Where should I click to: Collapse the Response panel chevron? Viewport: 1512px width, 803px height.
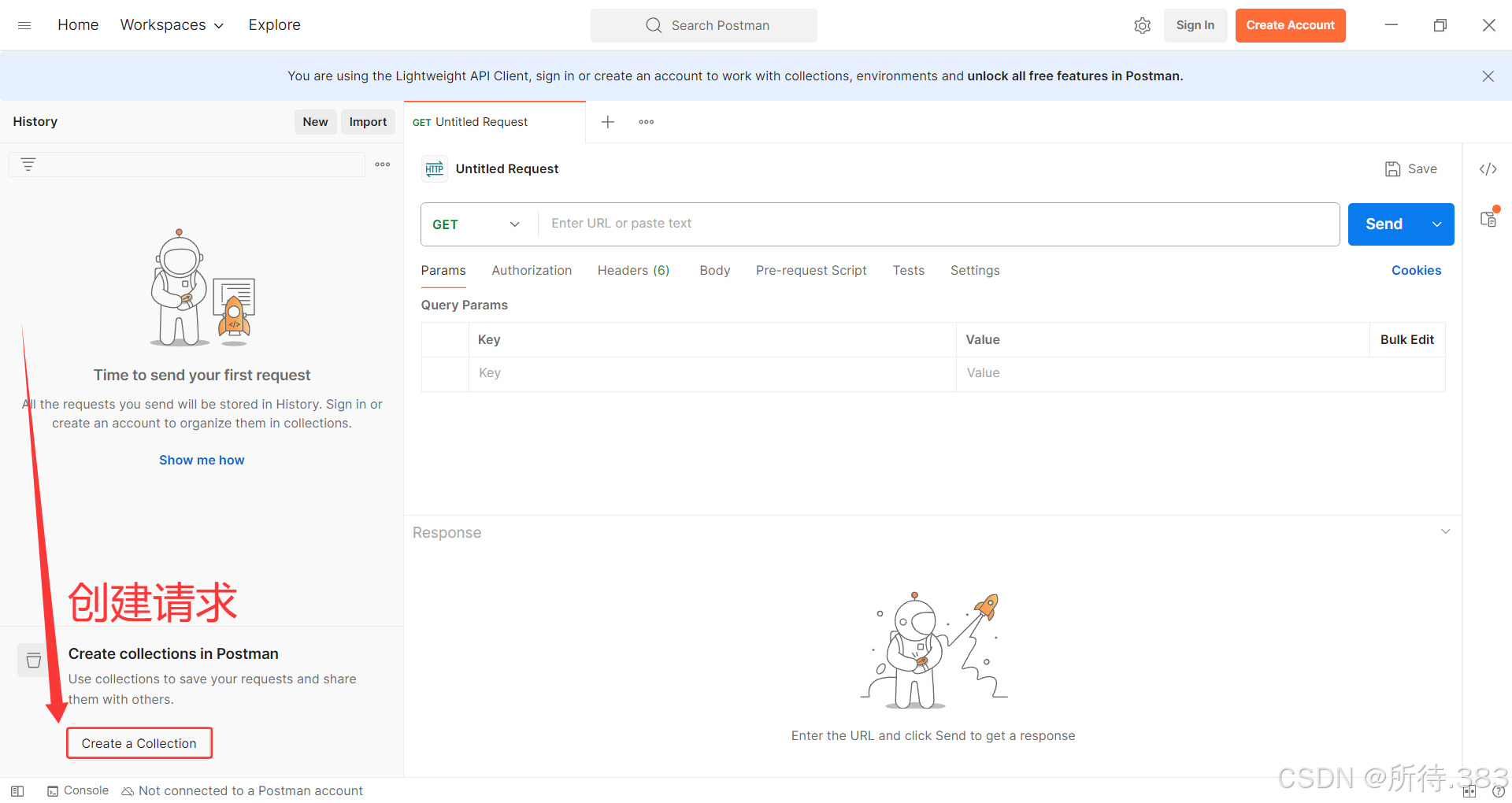coord(1445,531)
